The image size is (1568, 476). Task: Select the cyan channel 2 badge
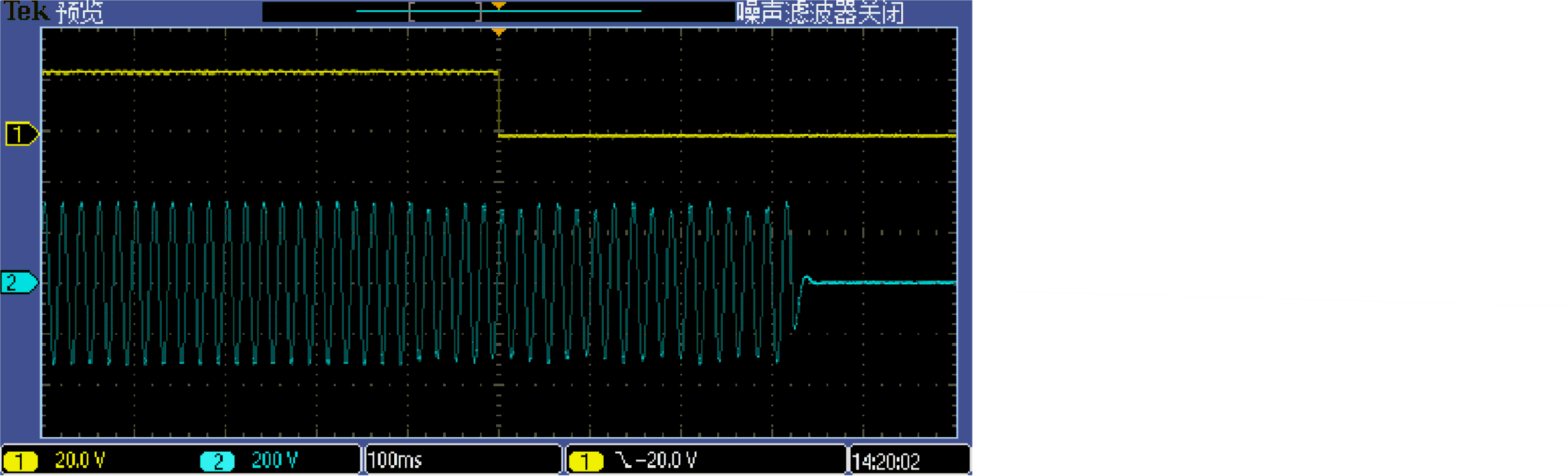pyautogui.click(x=218, y=461)
